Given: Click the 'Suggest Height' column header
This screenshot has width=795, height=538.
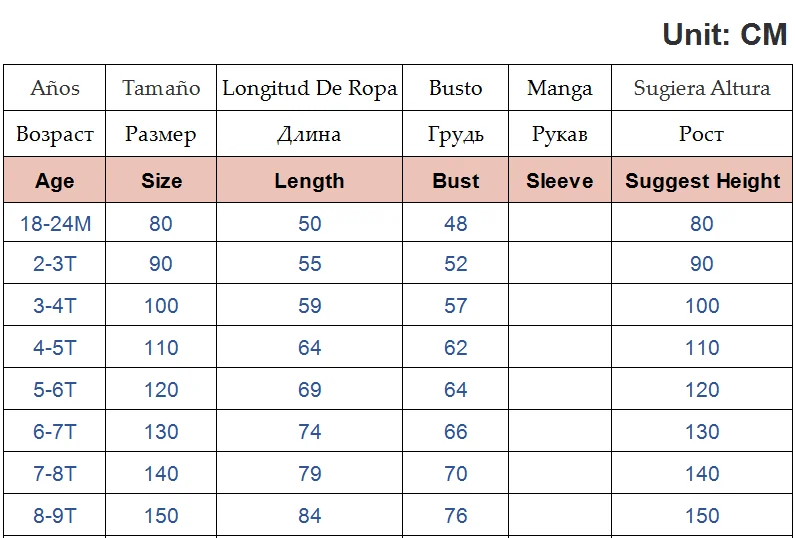Looking at the screenshot, I should pos(702,181).
